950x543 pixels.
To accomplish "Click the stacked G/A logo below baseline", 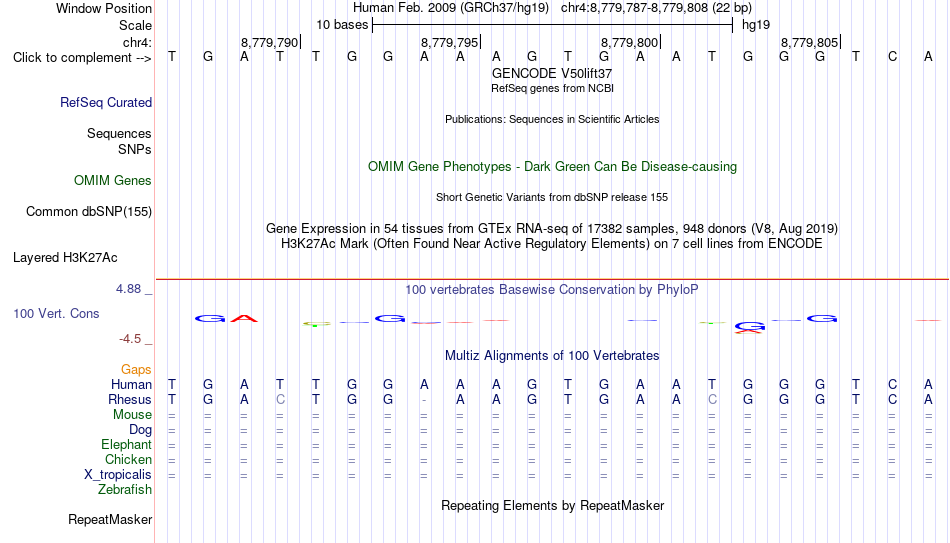I will (749, 328).
